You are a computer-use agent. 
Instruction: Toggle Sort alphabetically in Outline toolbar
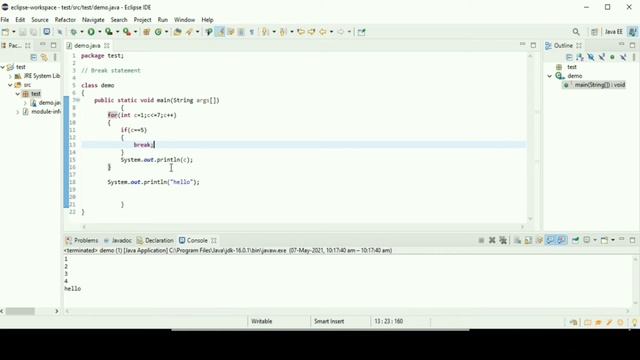580,57
